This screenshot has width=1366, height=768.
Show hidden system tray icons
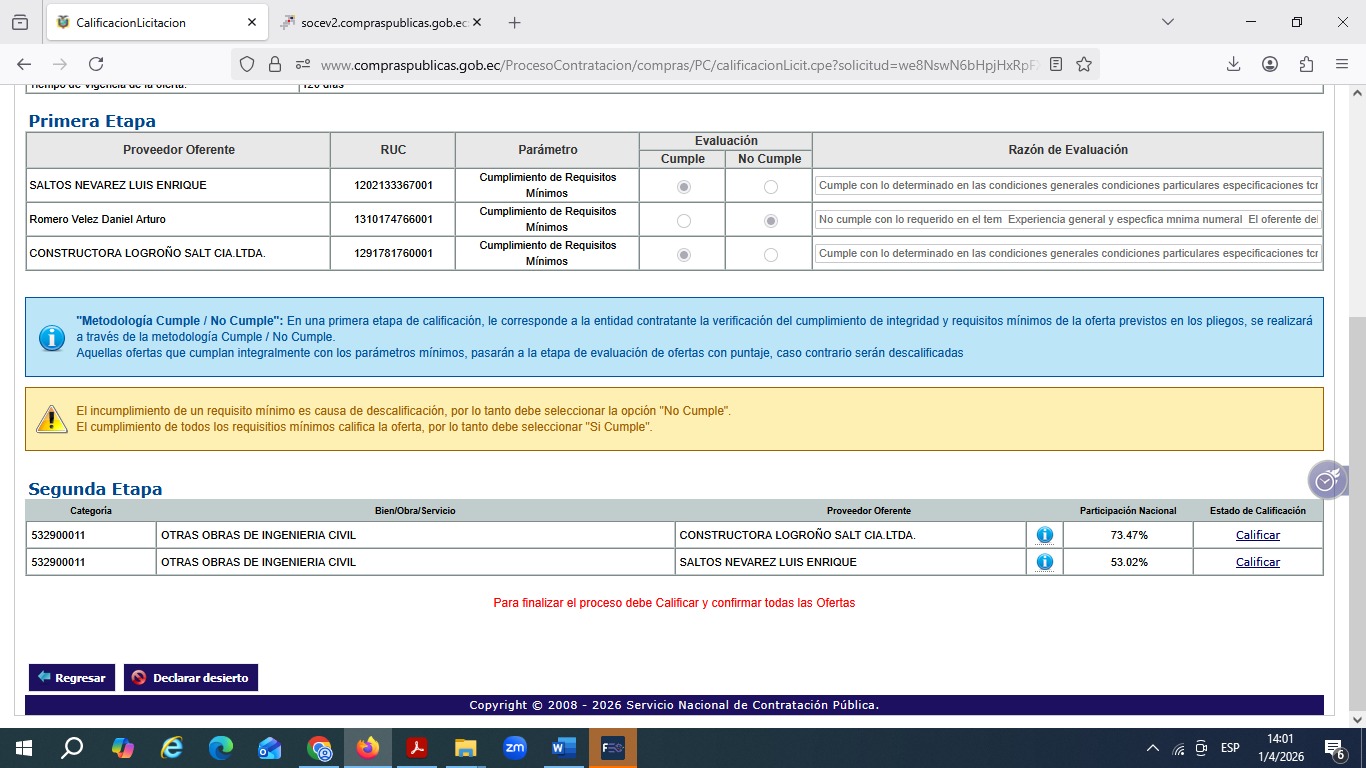[x=1152, y=748]
